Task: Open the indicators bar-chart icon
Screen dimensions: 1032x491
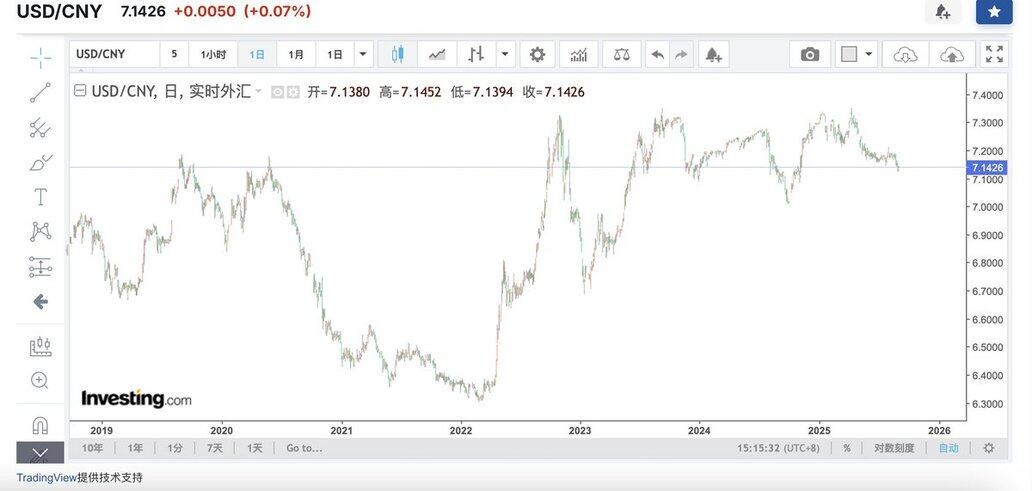Action: tap(579, 54)
